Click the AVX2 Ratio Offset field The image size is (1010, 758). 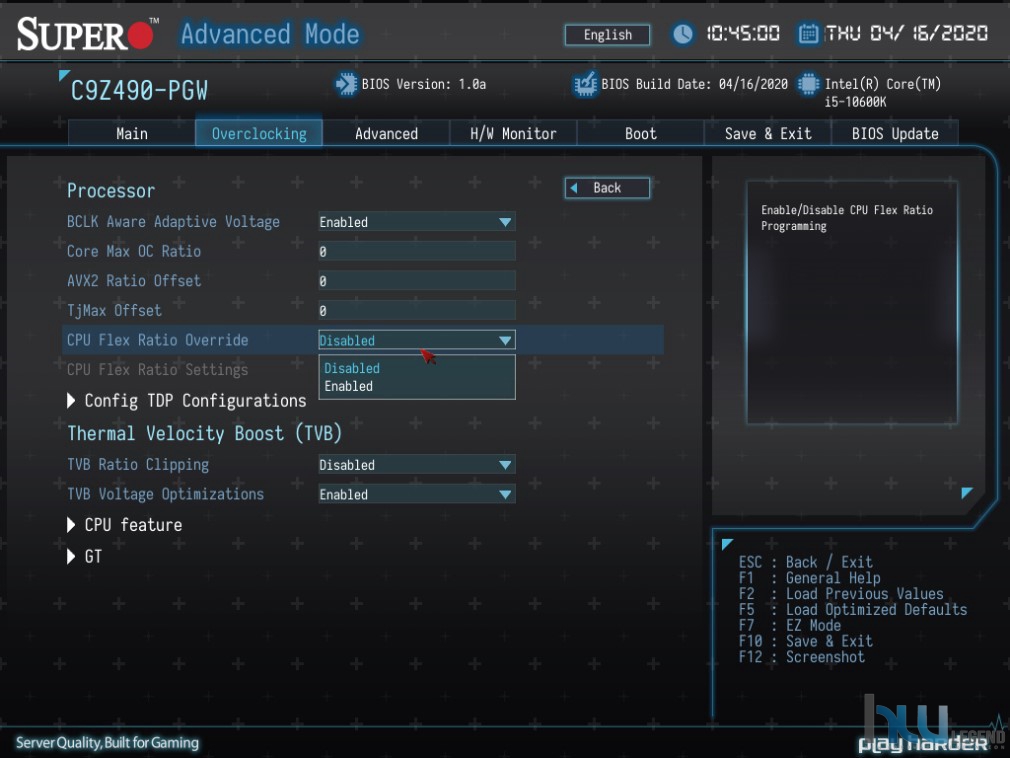coord(417,281)
